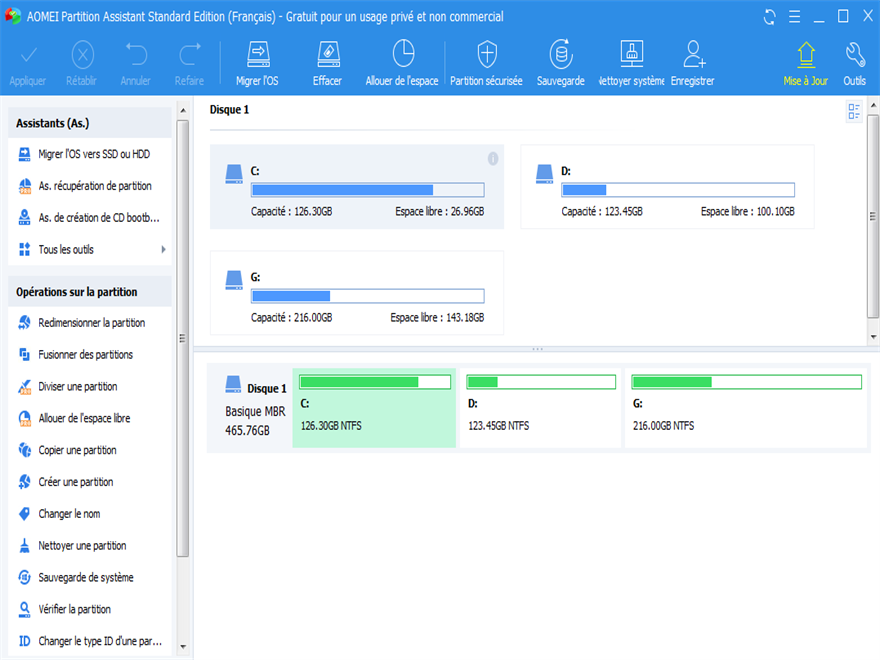Select Sauvegarde de système operation
Viewport: 880px width, 660px height.
(90, 578)
